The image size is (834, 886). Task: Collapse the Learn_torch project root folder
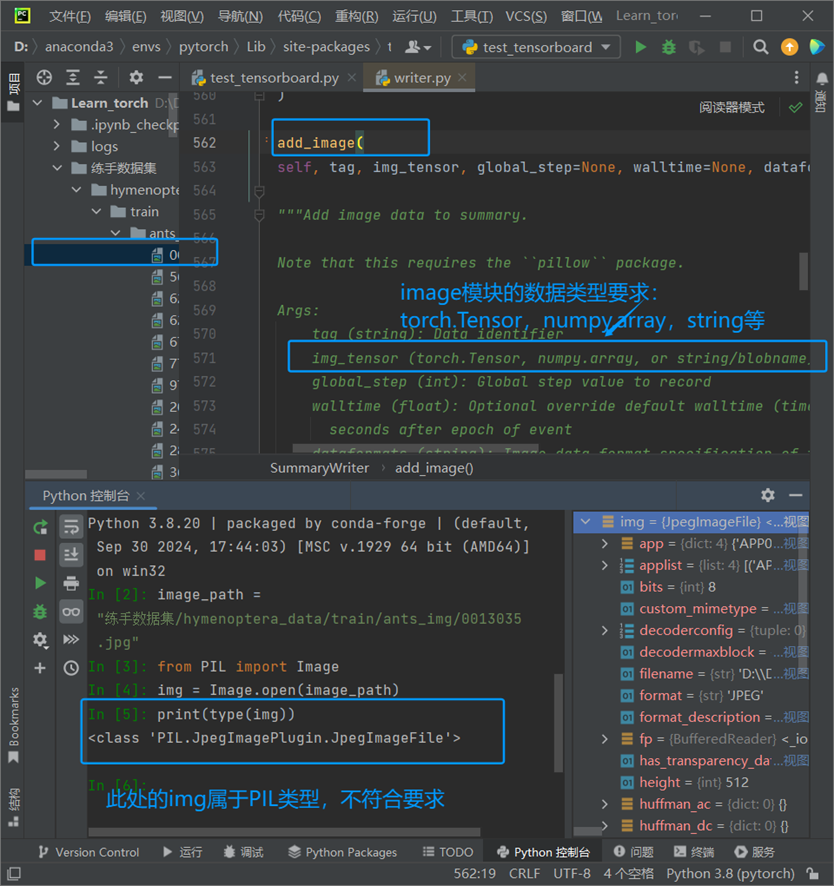click(x=38, y=103)
